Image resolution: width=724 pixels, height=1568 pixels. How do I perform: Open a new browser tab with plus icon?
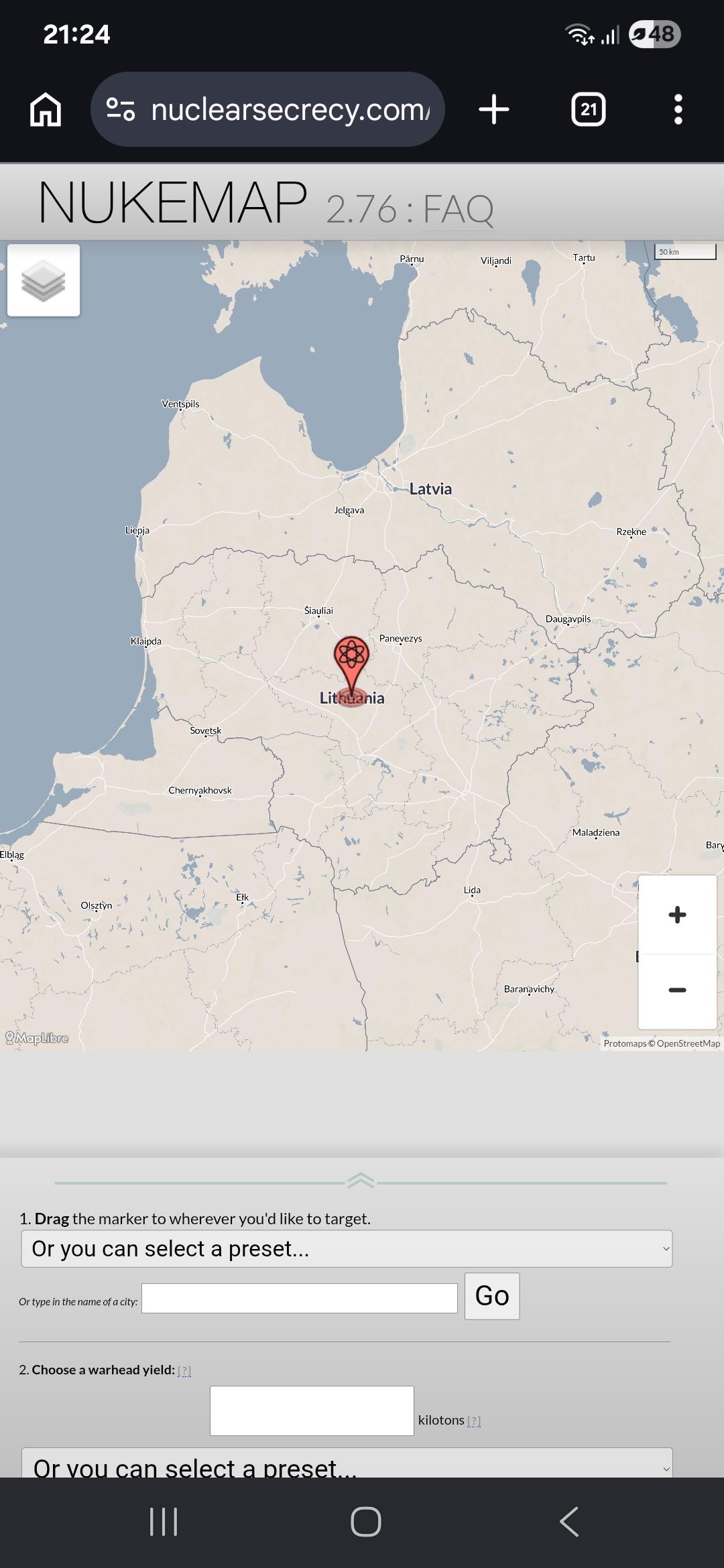coord(494,109)
